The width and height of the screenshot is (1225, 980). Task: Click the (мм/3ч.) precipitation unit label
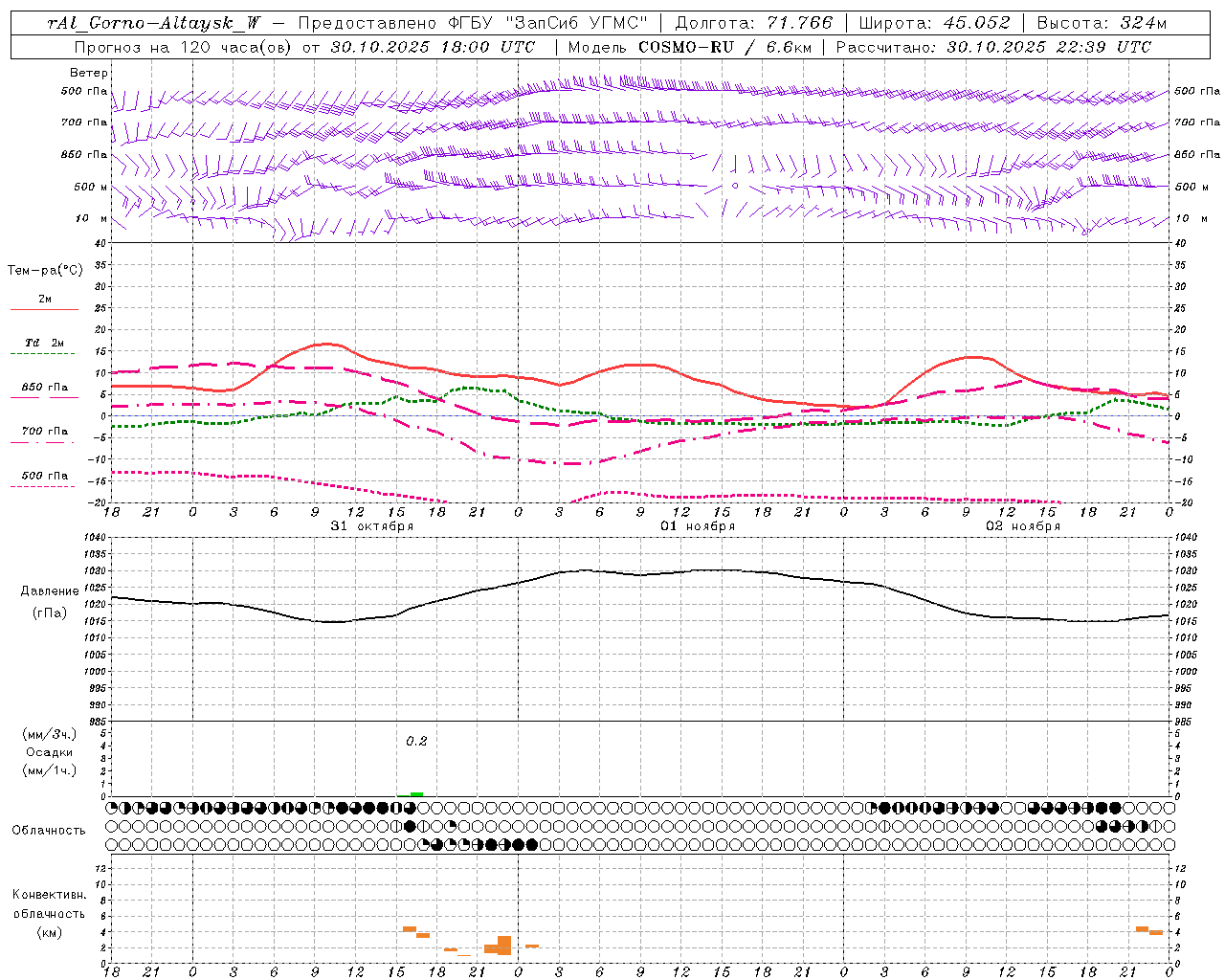[x=51, y=734]
